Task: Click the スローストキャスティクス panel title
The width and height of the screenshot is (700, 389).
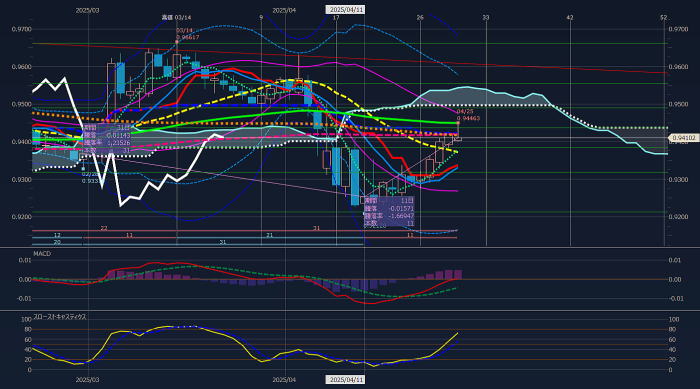Action: (60, 316)
